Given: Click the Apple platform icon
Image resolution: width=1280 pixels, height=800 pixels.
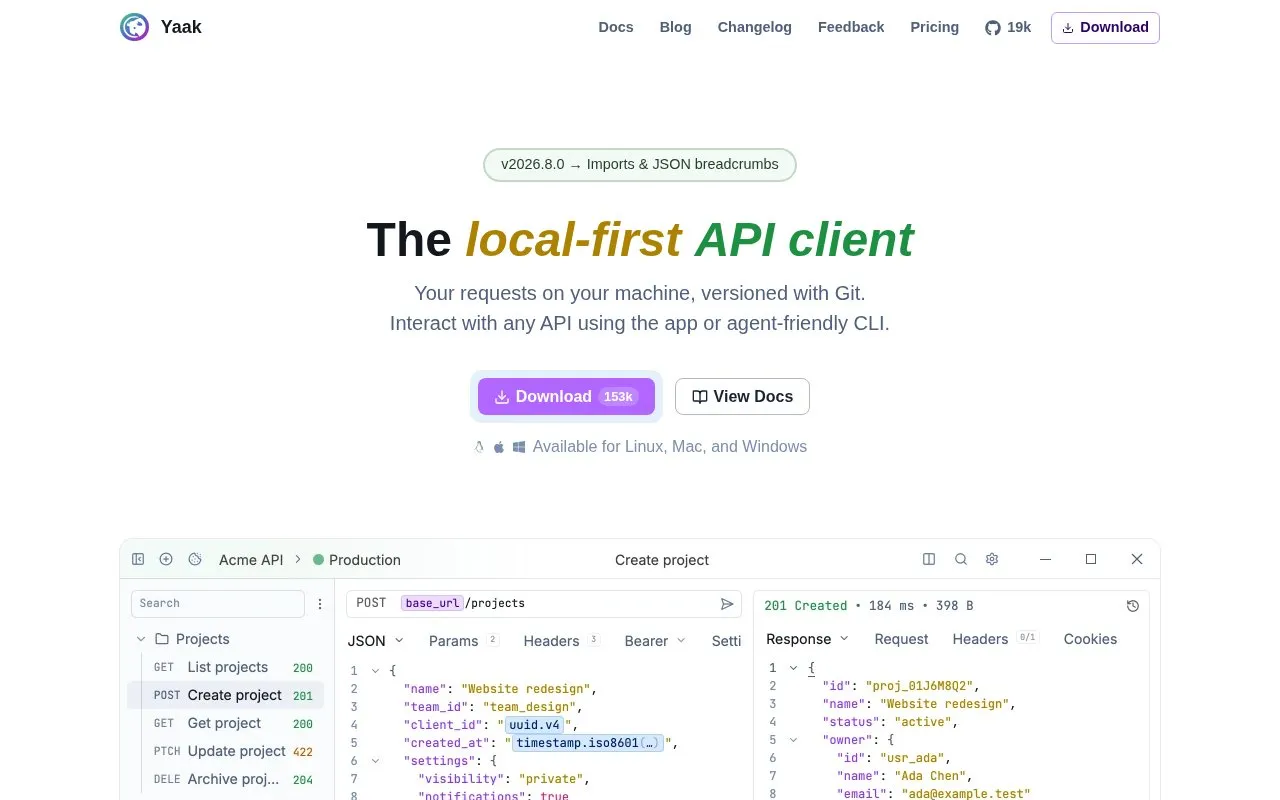Looking at the screenshot, I should (499, 447).
